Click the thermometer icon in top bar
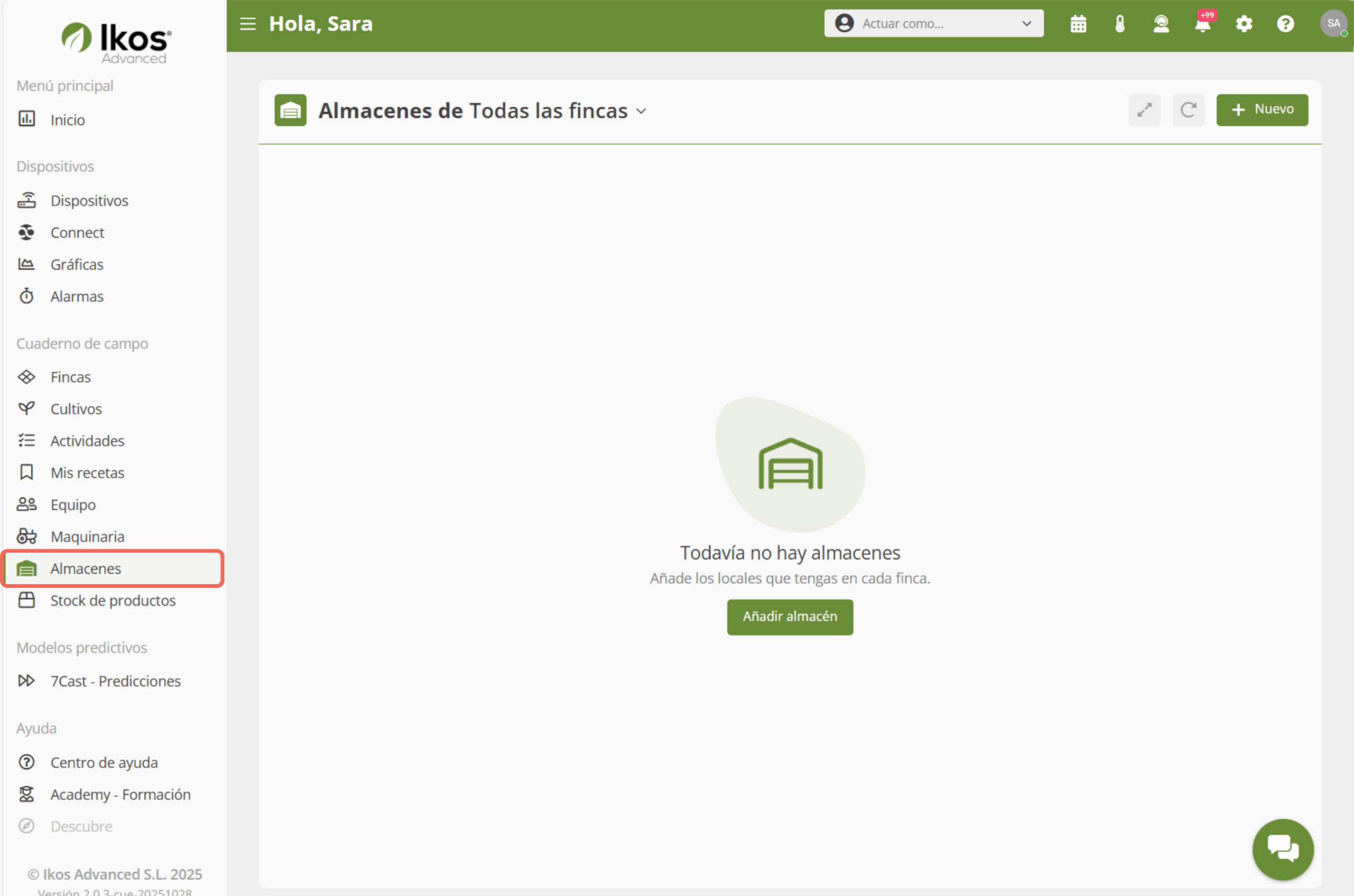Image resolution: width=1354 pixels, height=896 pixels. pyautogui.click(x=1120, y=24)
